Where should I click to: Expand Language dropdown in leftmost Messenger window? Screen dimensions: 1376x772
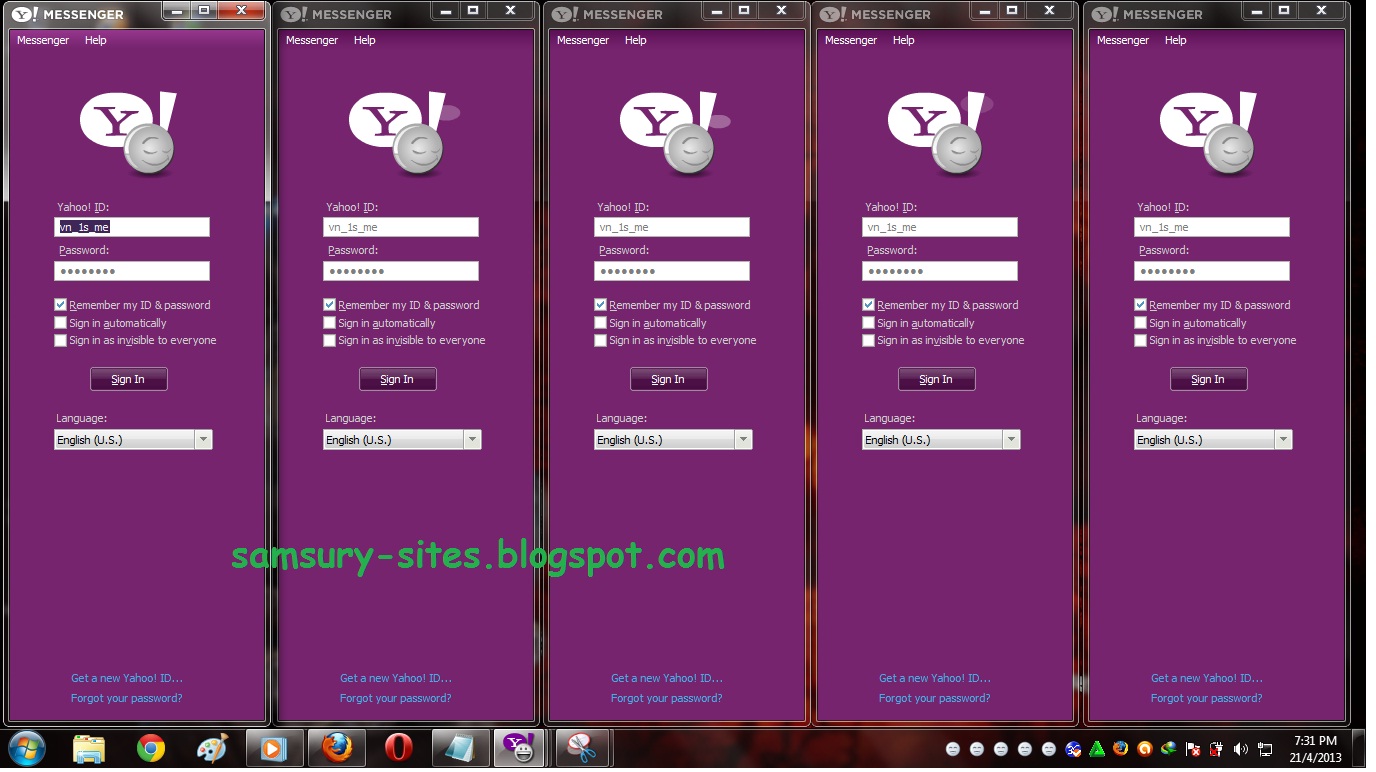pyautogui.click(x=203, y=440)
